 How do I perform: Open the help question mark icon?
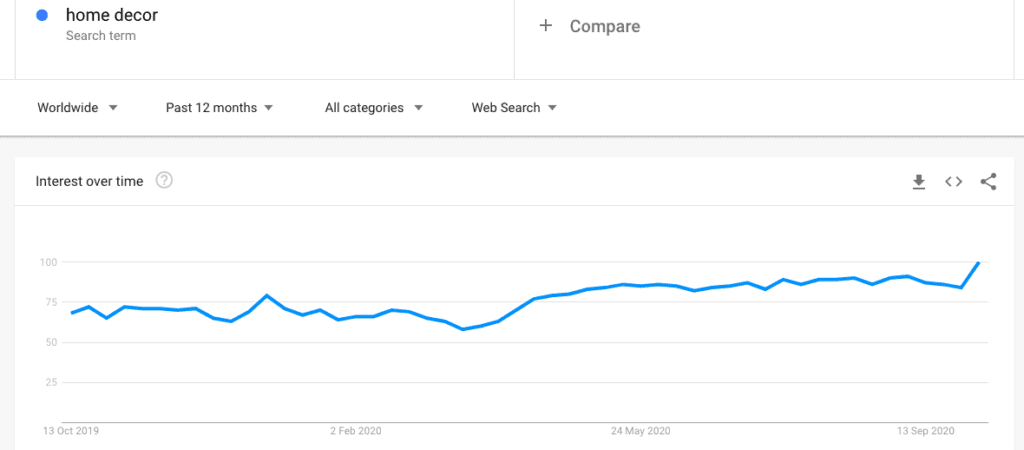pos(164,180)
